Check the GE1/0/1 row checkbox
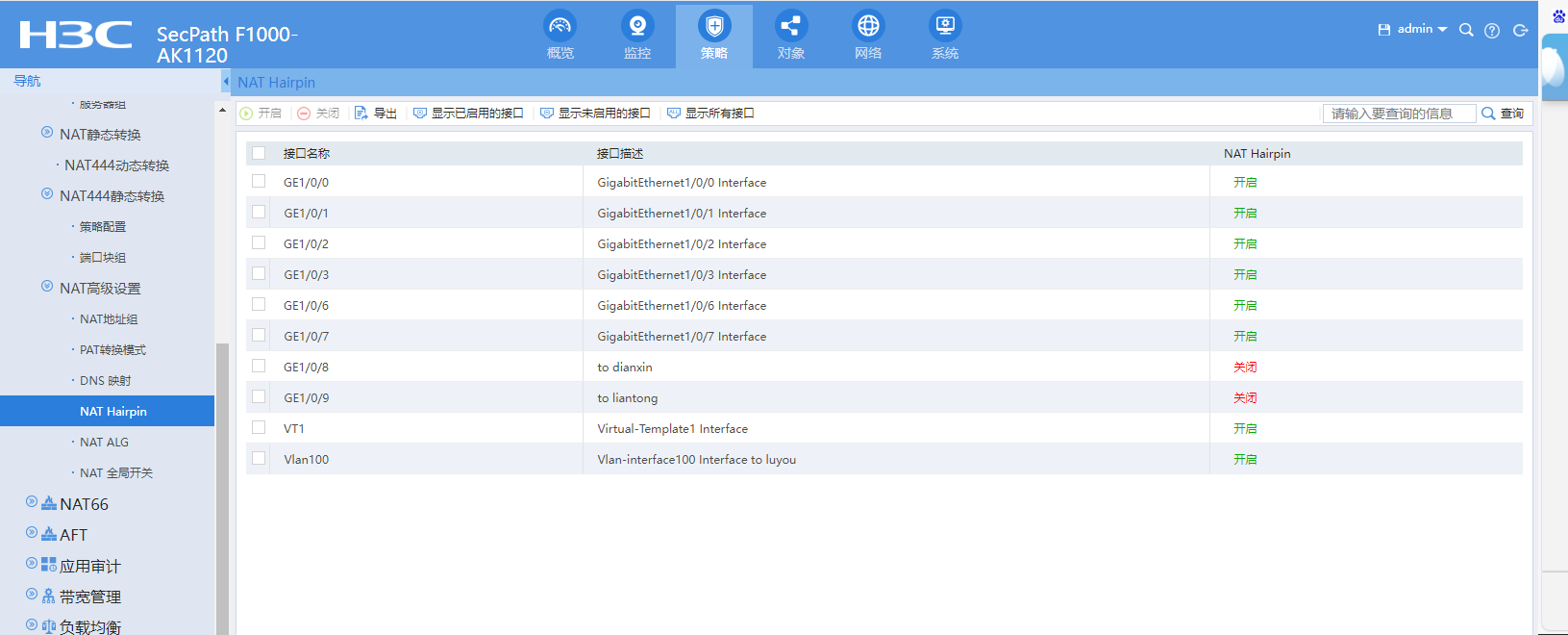The image size is (1568, 635). pyautogui.click(x=259, y=212)
